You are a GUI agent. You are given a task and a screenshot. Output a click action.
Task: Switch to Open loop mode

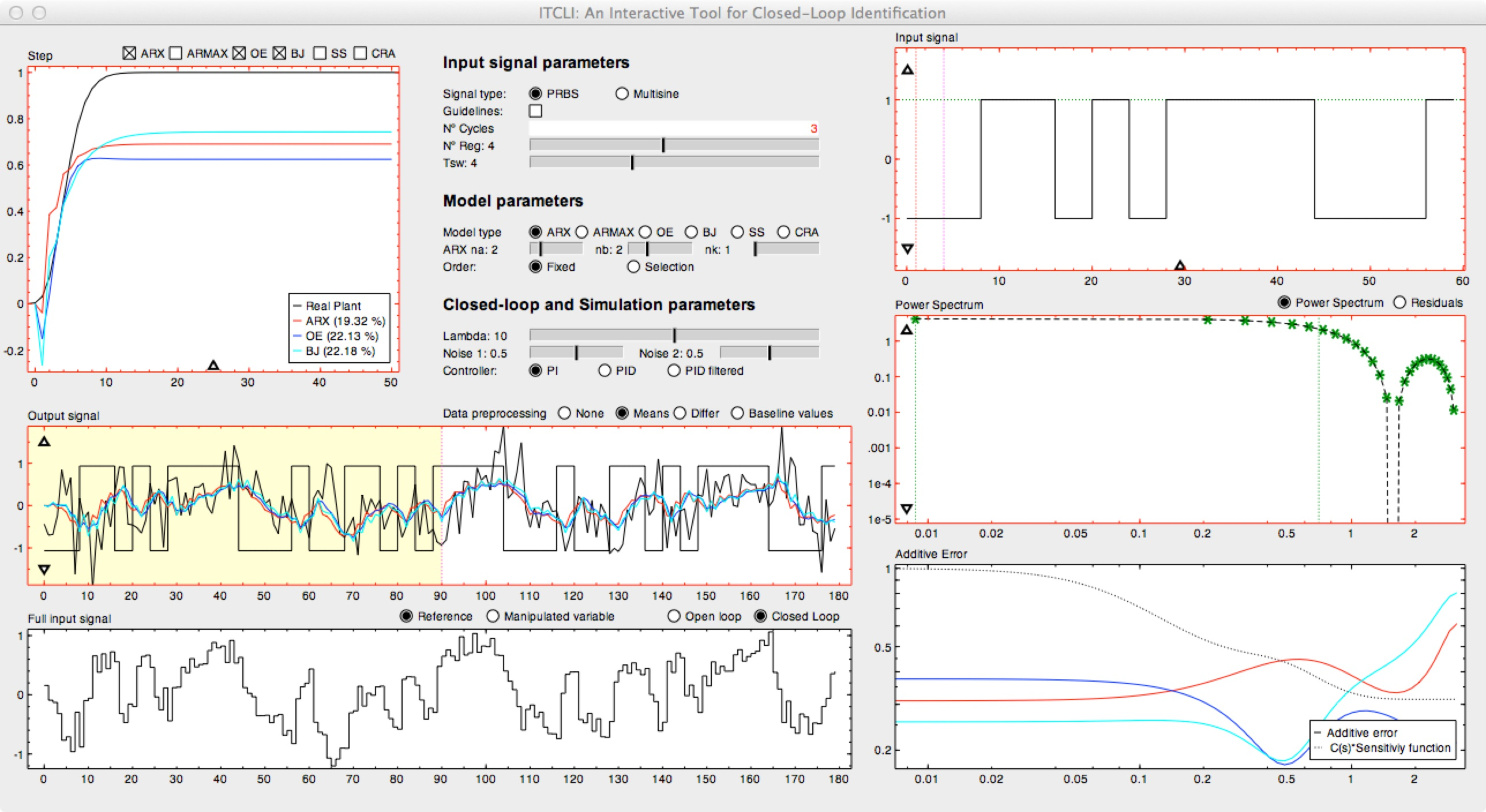[x=674, y=616]
